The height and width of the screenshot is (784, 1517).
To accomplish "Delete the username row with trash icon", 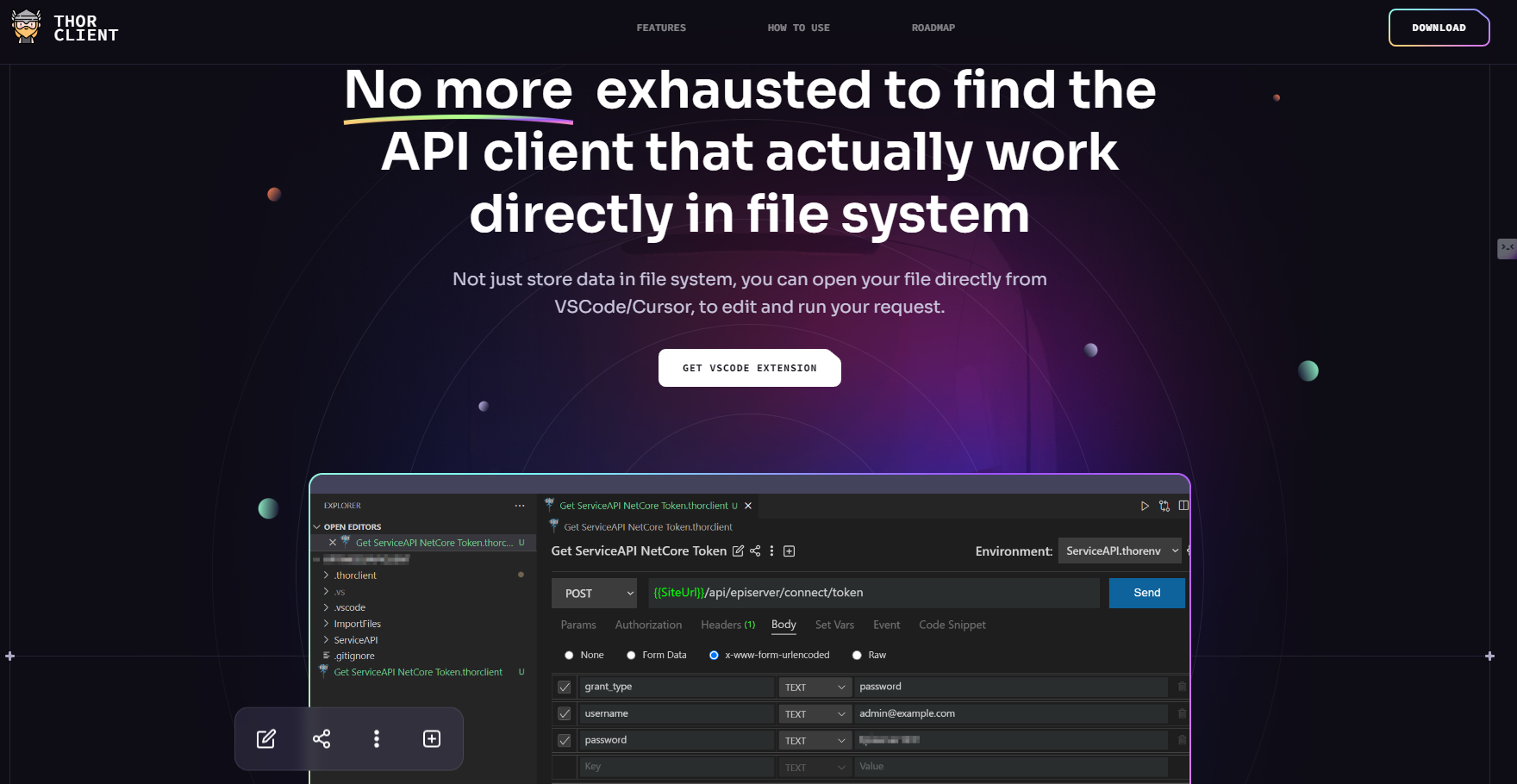I will (1182, 713).
